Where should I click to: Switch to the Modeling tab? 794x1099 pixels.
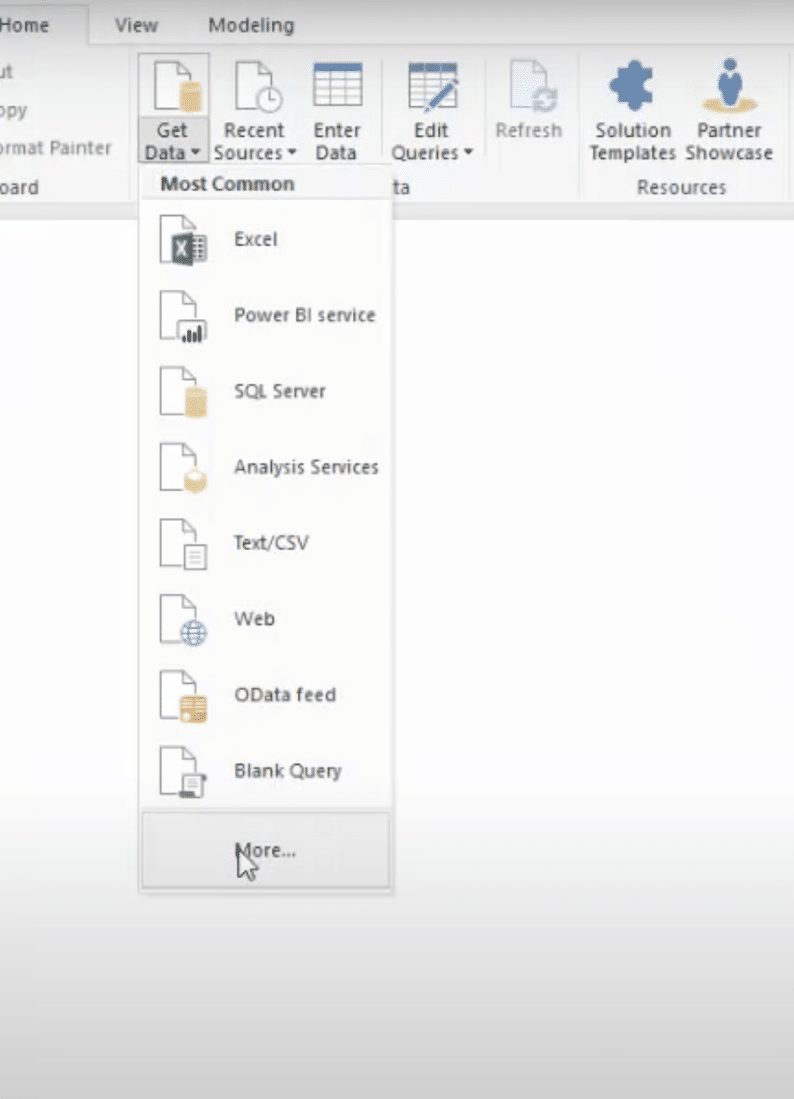tap(251, 25)
